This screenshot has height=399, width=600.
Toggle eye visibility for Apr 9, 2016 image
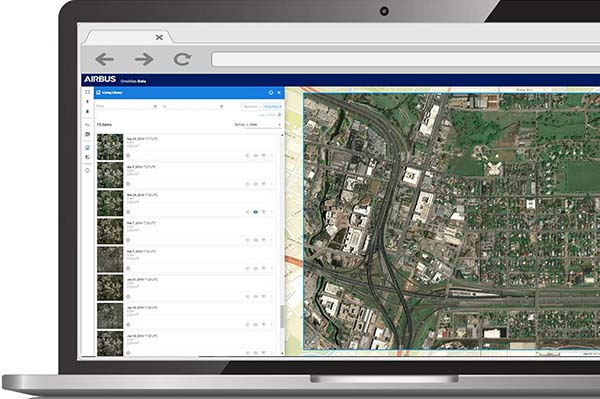256,184
